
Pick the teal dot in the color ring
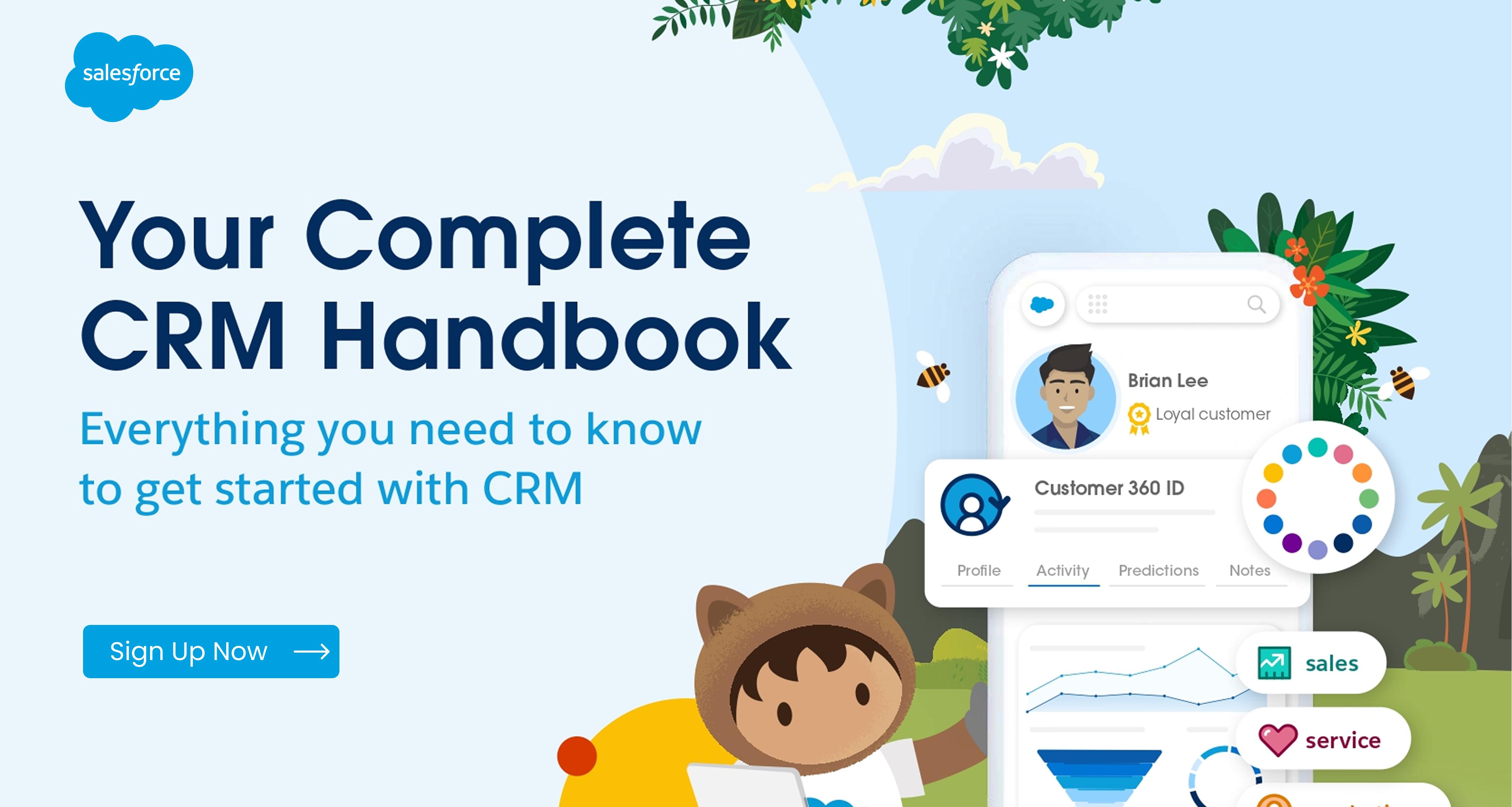tap(1318, 447)
